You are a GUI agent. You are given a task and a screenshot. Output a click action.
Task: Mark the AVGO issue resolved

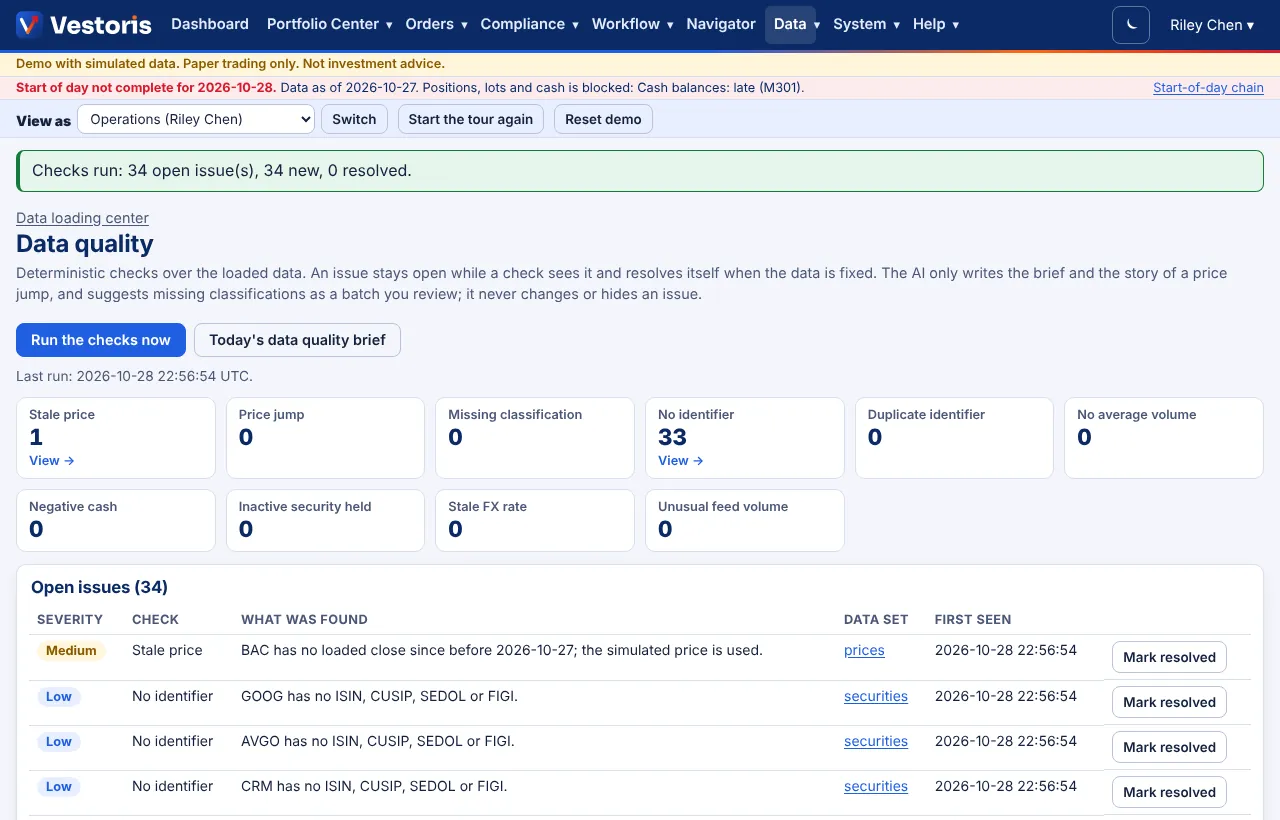1169,747
